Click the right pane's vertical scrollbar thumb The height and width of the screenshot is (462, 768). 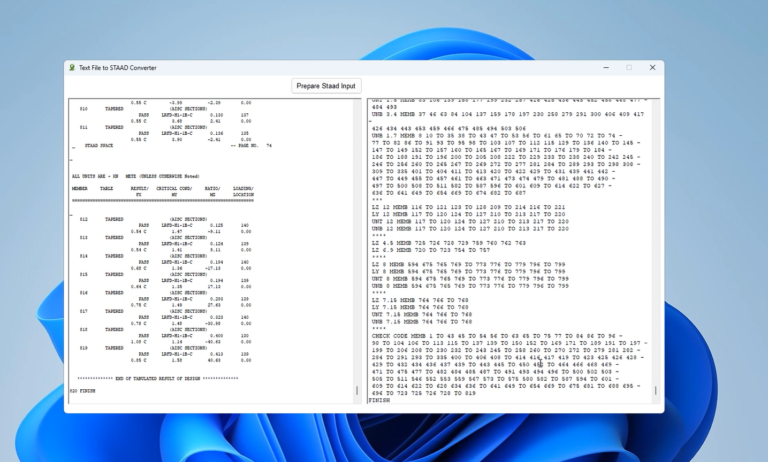(x=655, y=390)
